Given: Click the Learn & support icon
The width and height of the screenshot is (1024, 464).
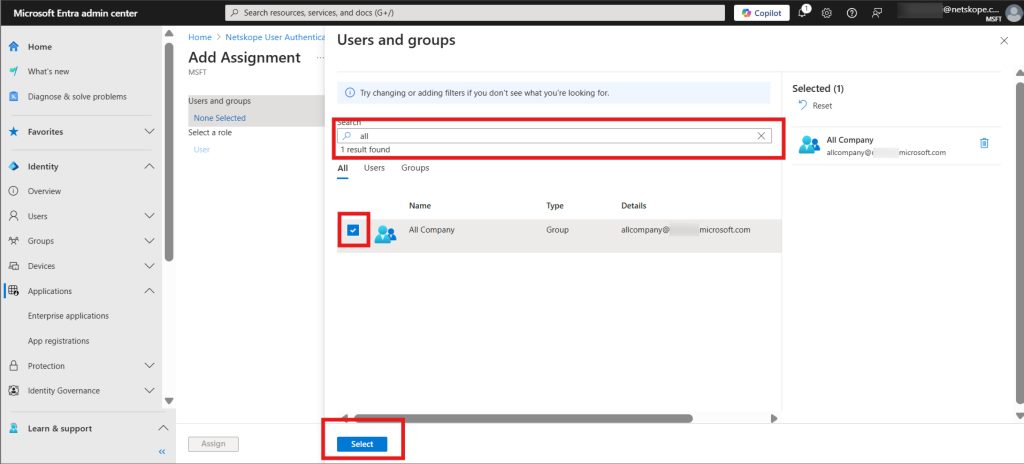Looking at the screenshot, I should 13,429.
